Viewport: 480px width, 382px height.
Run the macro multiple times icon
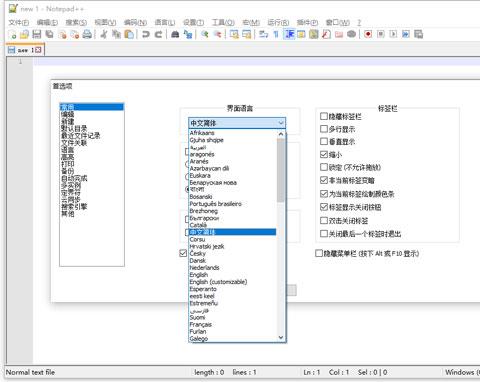coord(406,34)
